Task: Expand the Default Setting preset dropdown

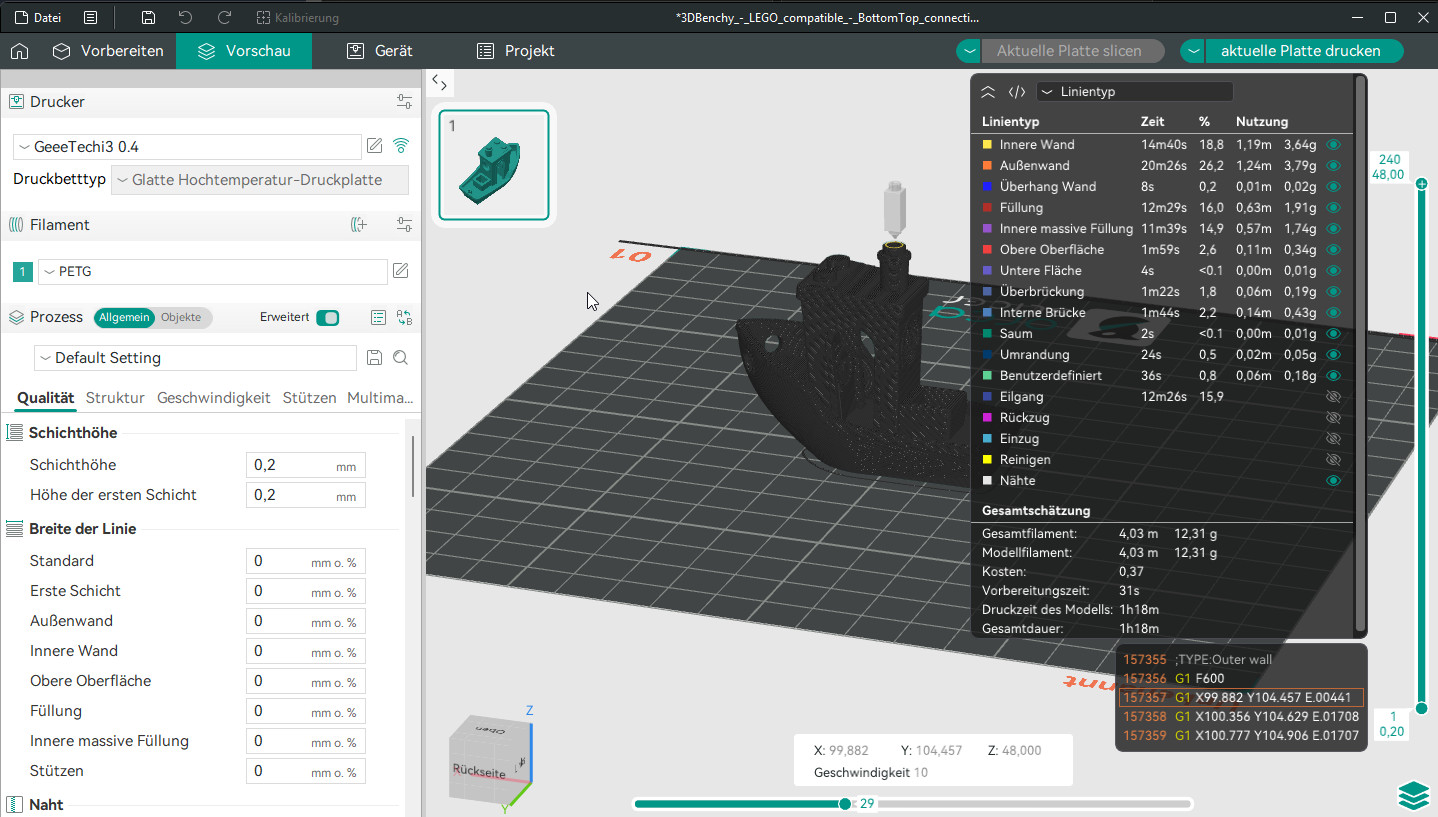Action: click(195, 358)
